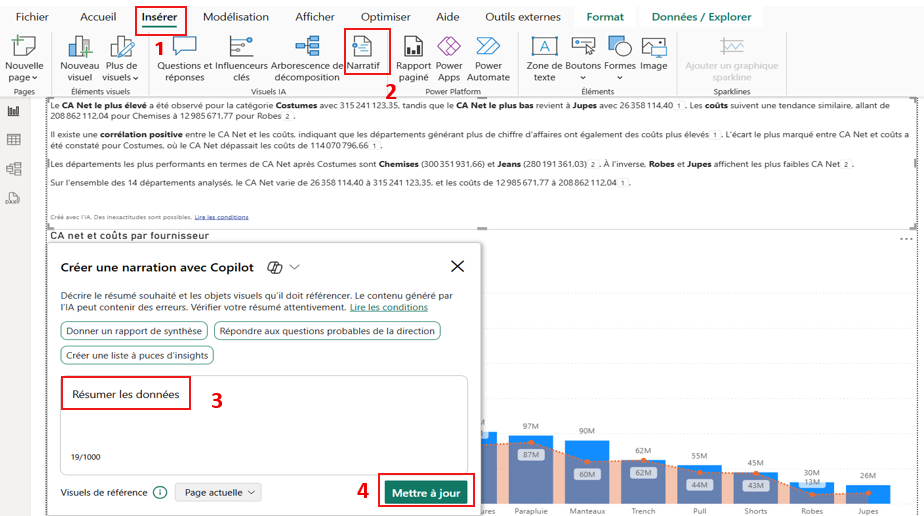Click the Rapport paginé icon
Image resolution: width=924 pixels, height=516 pixels.
tap(413, 57)
